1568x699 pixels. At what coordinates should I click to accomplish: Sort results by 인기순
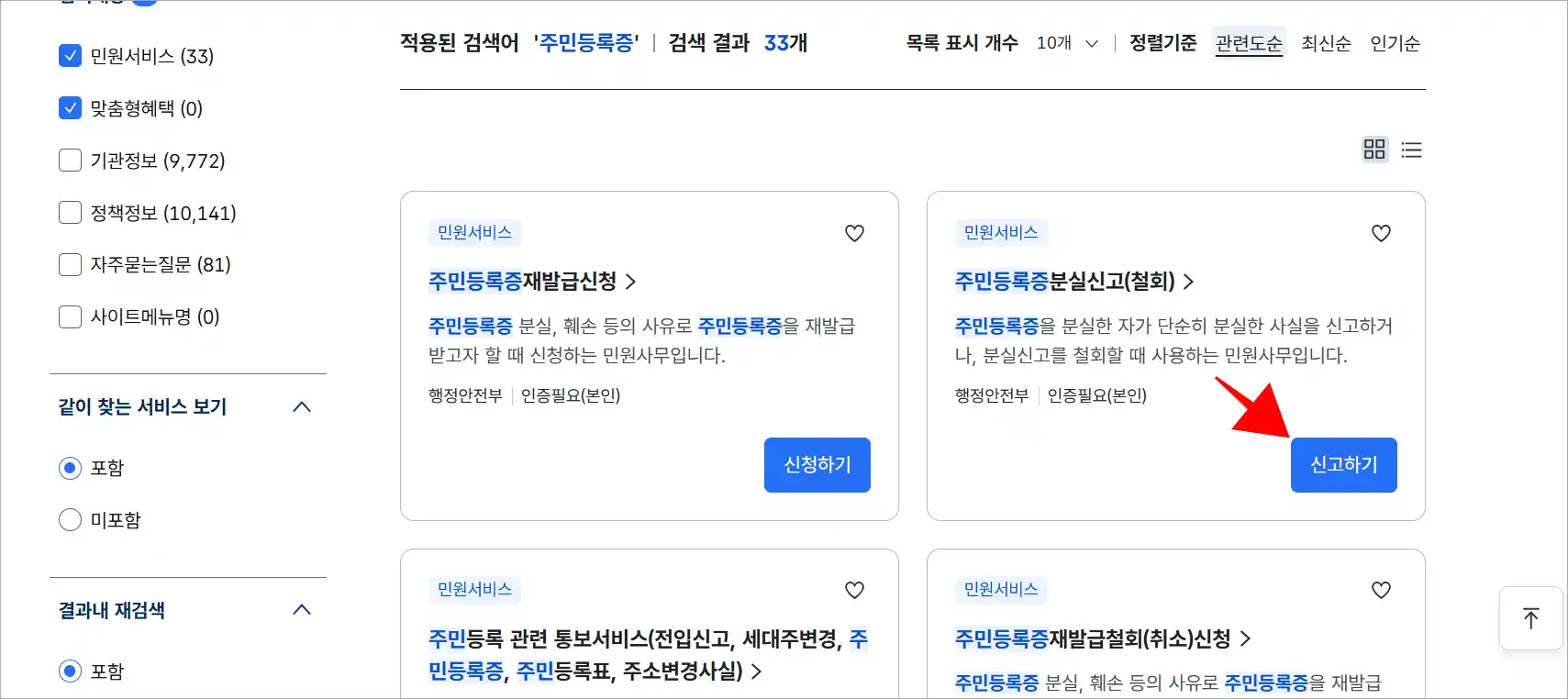(x=1395, y=42)
